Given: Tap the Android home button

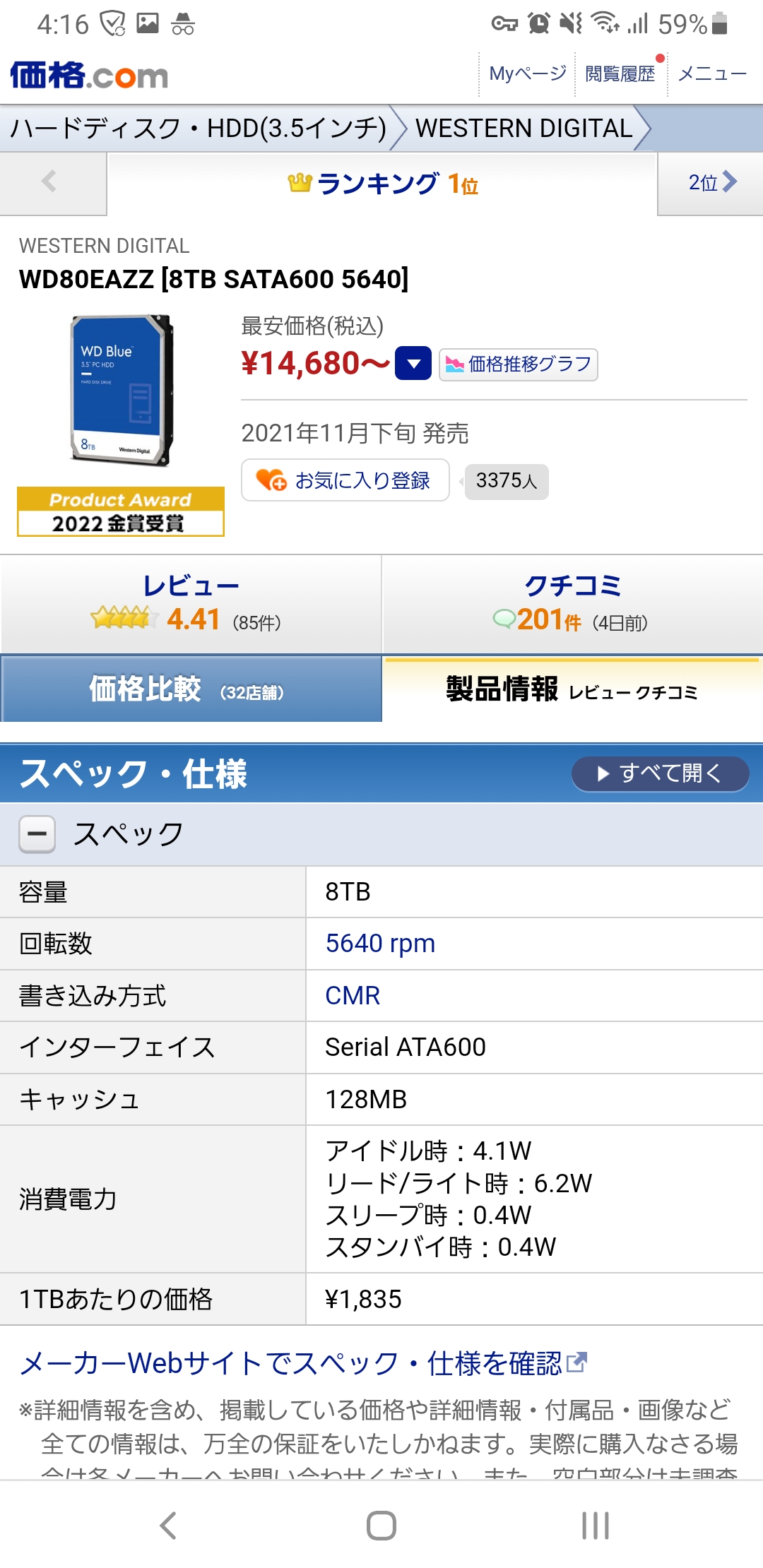Looking at the screenshot, I should 381,1526.
